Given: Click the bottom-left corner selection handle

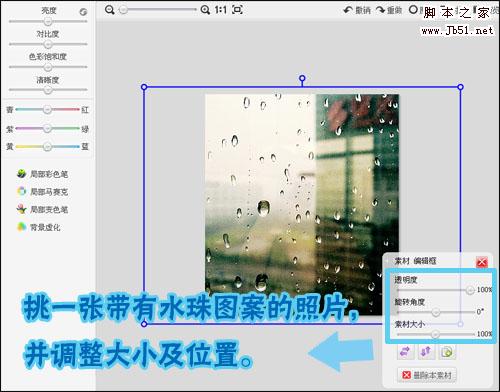Looking at the screenshot, I should pyautogui.click(x=144, y=324).
